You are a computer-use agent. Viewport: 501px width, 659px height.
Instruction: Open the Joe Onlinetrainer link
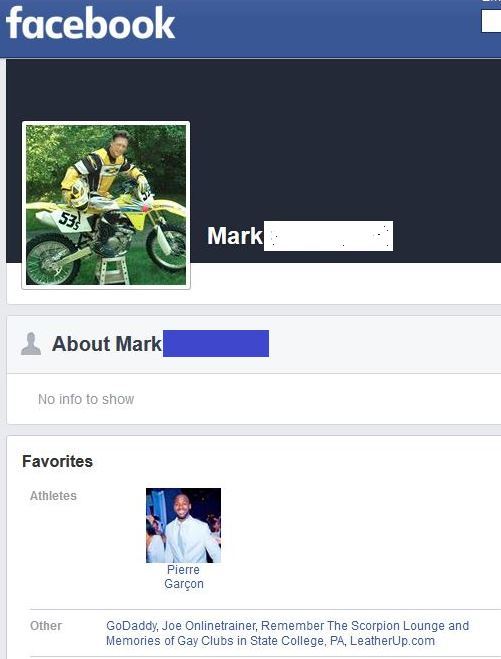tap(209, 626)
